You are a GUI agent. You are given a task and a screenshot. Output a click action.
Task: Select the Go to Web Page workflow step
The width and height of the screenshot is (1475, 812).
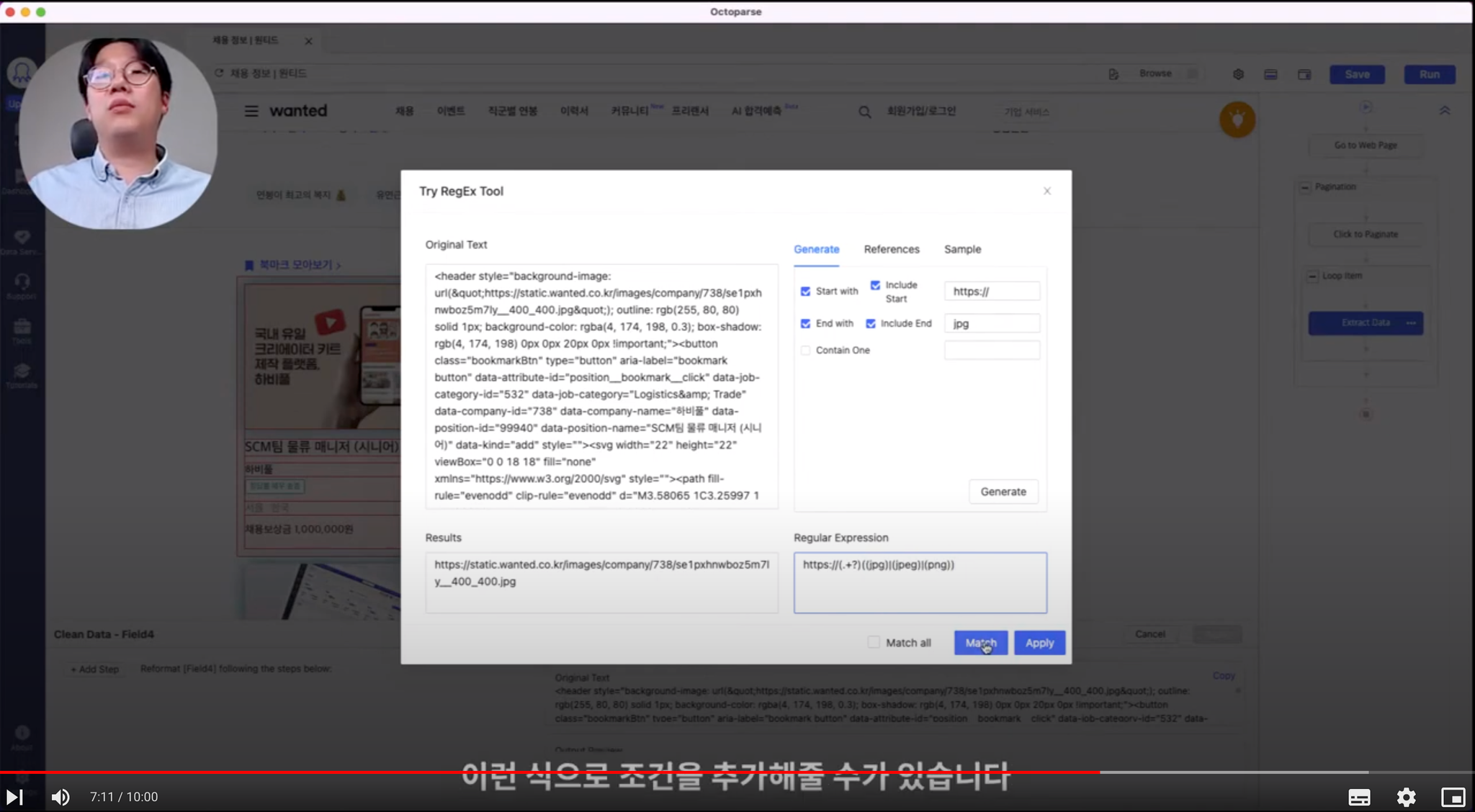coord(1366,145)
